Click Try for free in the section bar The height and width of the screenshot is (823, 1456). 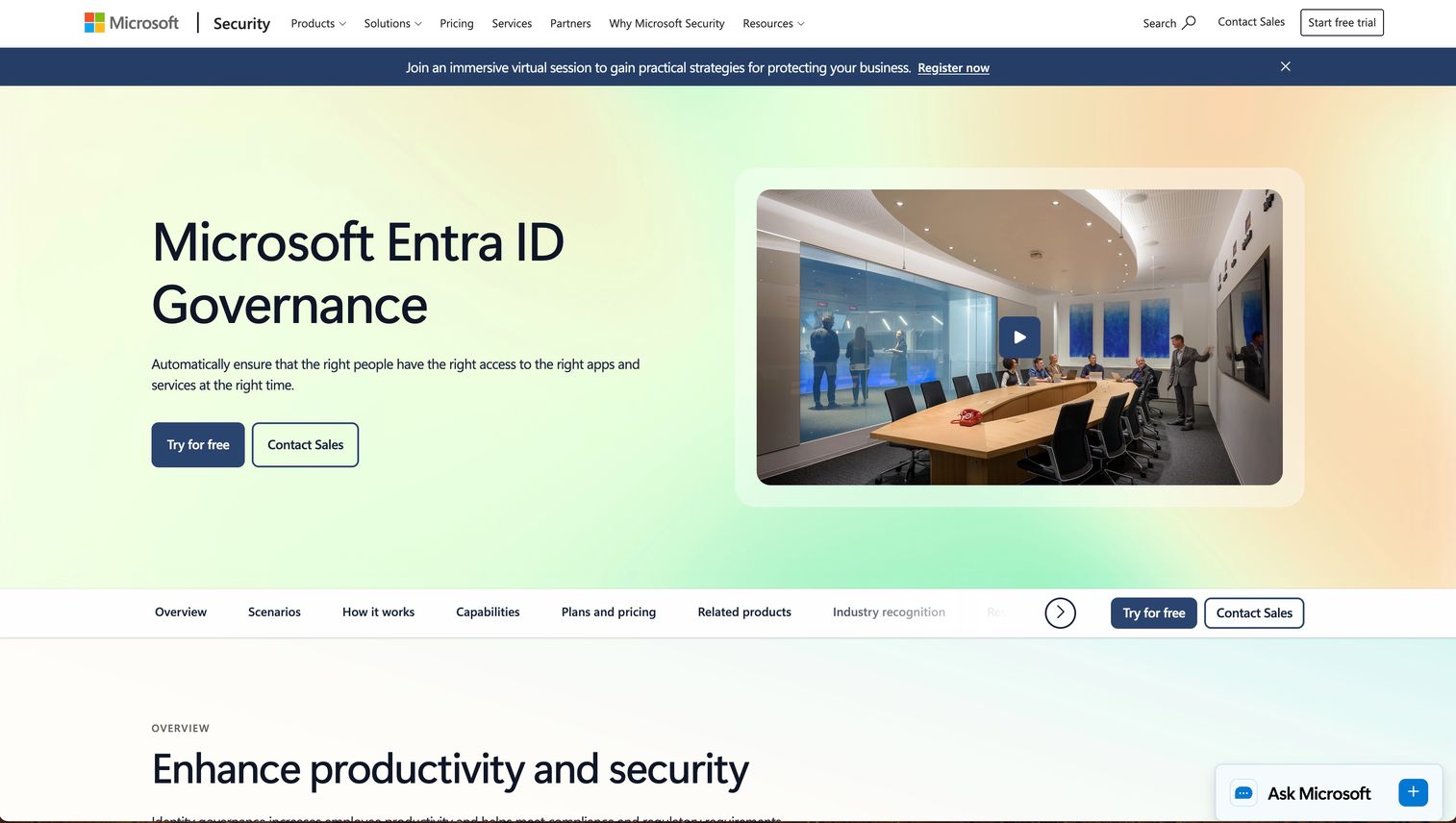pyautogui.click(x=1154, y=613)
